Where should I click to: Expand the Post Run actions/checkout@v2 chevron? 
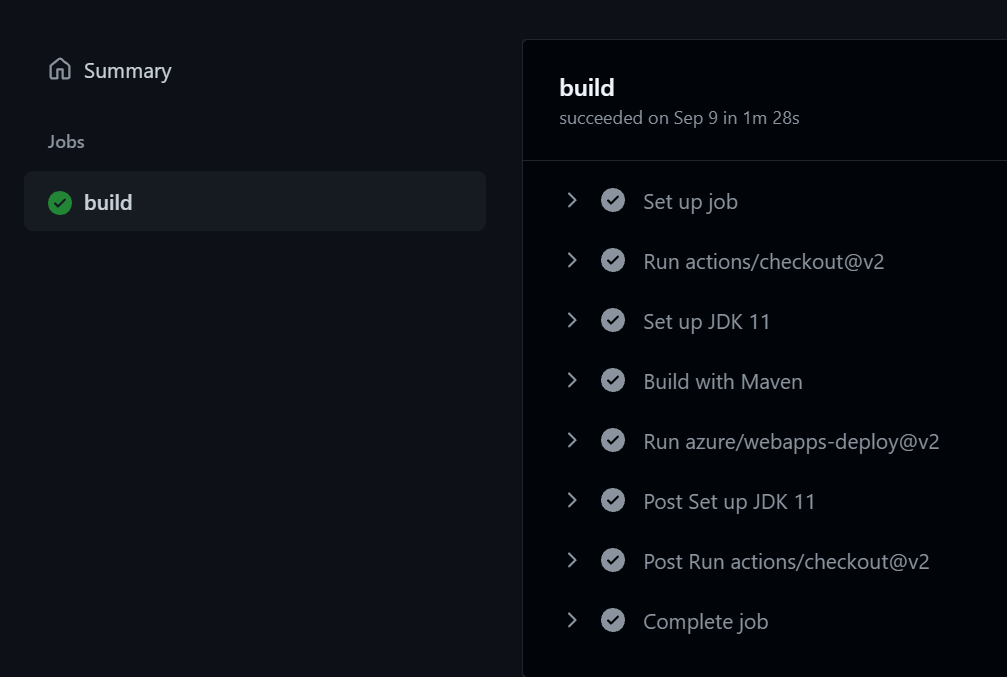tap(572, 560)
